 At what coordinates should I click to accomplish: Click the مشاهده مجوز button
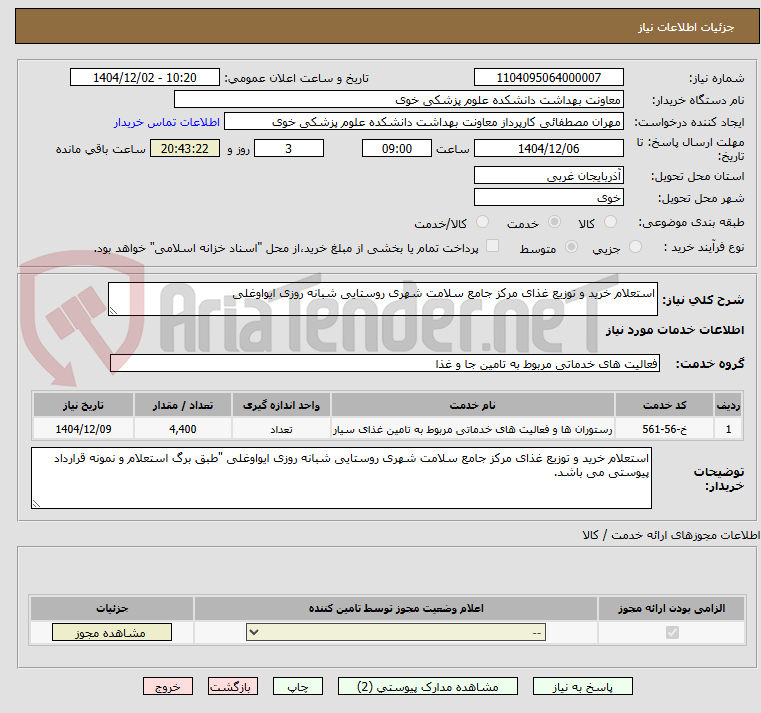(112, 632)
